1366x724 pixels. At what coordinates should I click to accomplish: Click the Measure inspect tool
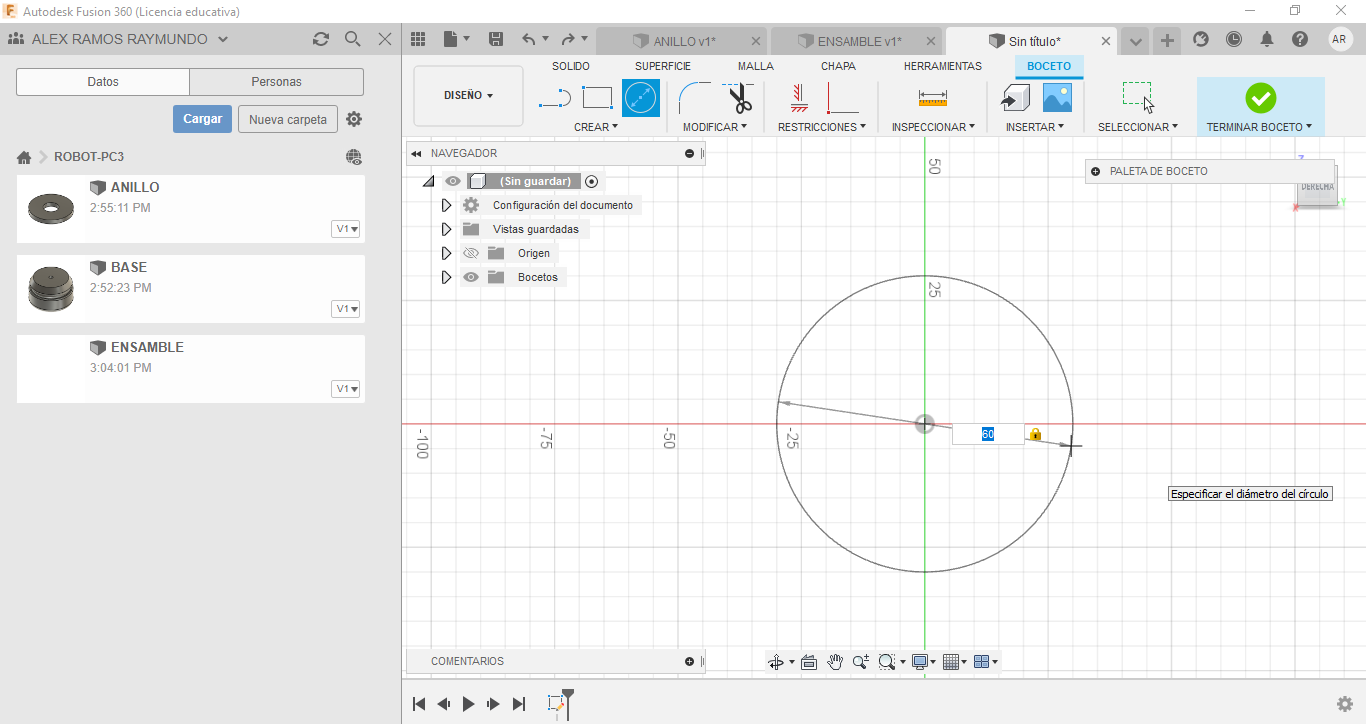(x=932, y=98)
